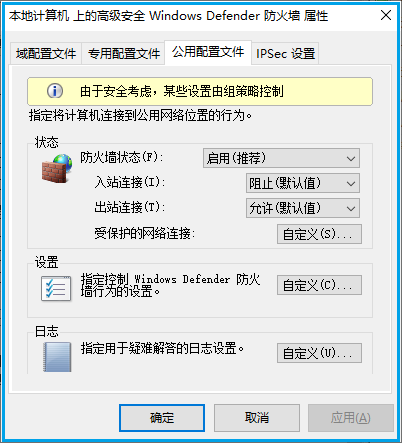Close the firewall properties dialog
The height and width of the screenshot is (443, 402).
[386, 15]
